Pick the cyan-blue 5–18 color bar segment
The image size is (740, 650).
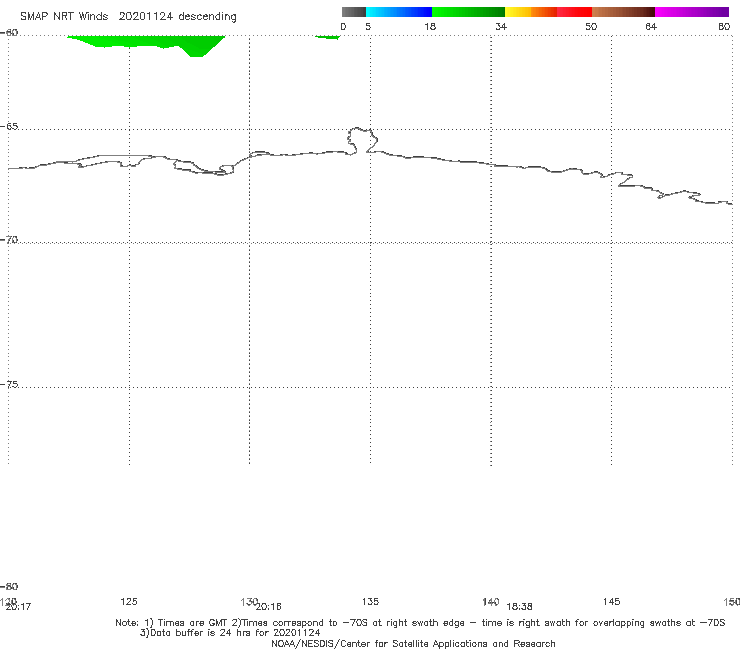click(x=399, y=12)
